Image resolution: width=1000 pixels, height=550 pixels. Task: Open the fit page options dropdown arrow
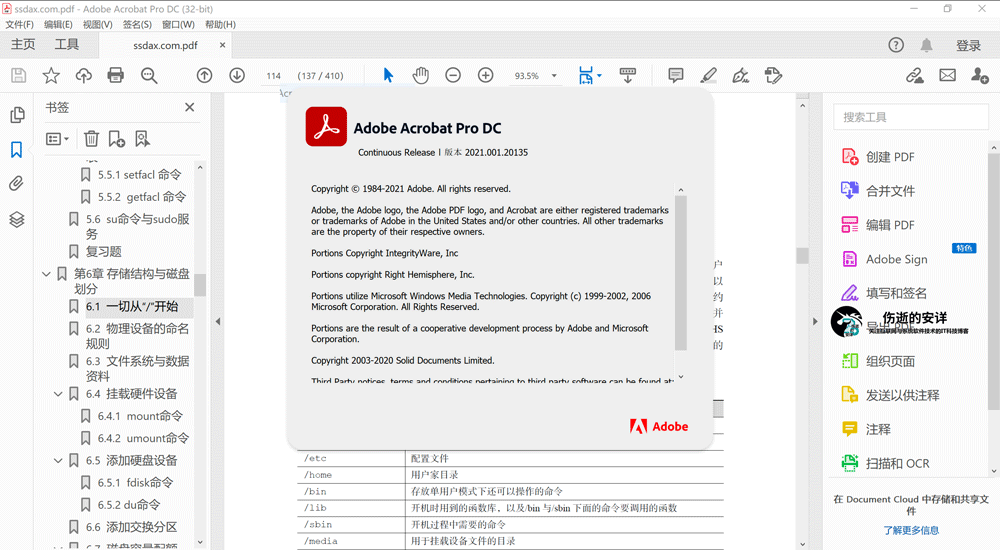point(599,75)
